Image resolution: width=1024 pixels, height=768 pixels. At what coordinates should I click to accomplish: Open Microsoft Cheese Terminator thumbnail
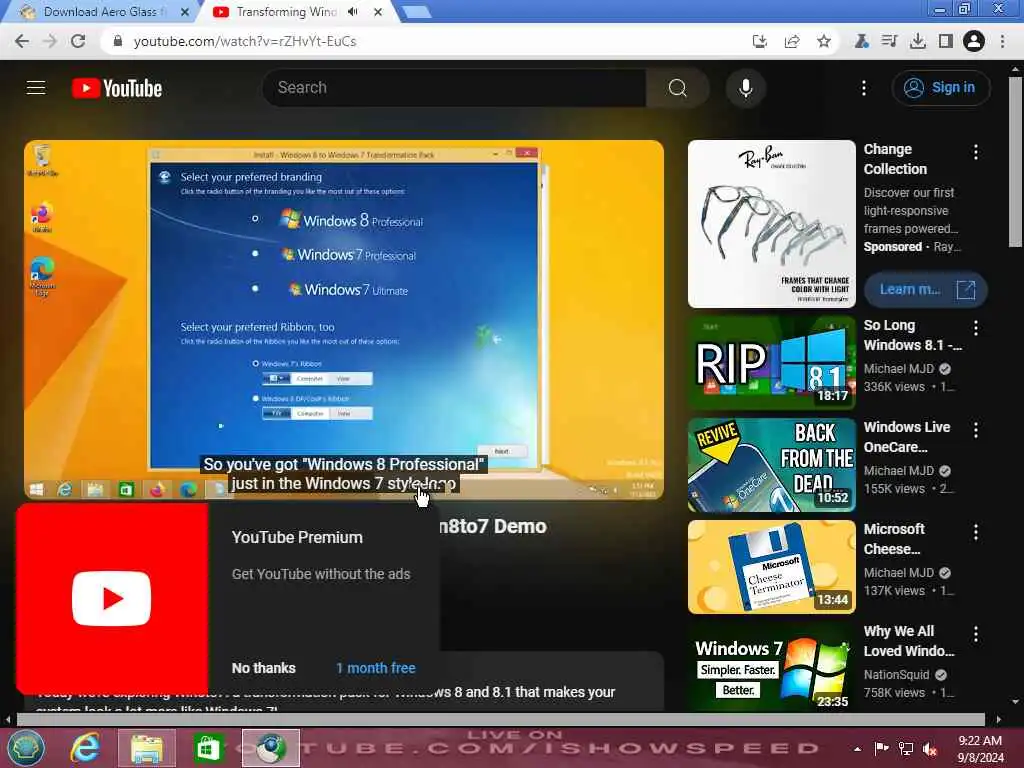[771, 567]
